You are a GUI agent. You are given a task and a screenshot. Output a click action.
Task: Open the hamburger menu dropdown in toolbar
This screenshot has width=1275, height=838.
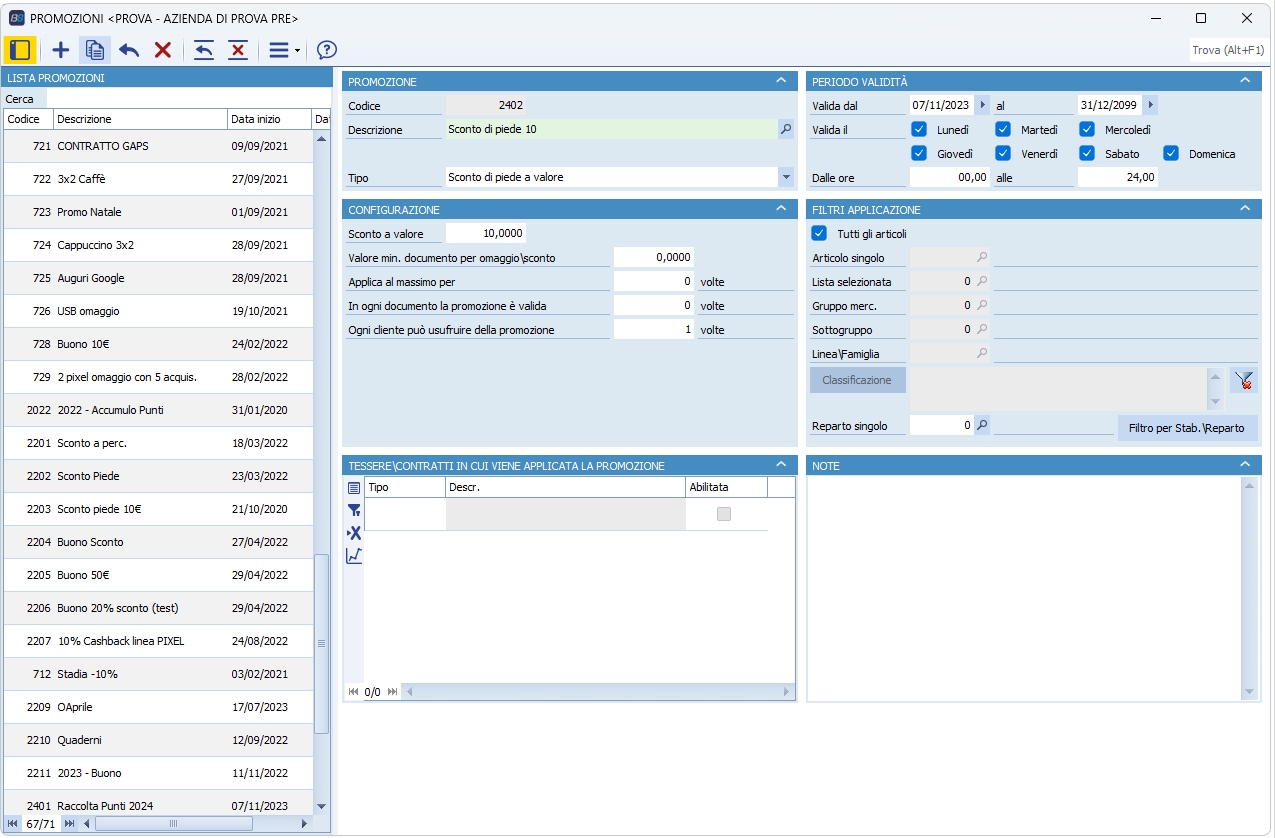click(x=284, y=50)
